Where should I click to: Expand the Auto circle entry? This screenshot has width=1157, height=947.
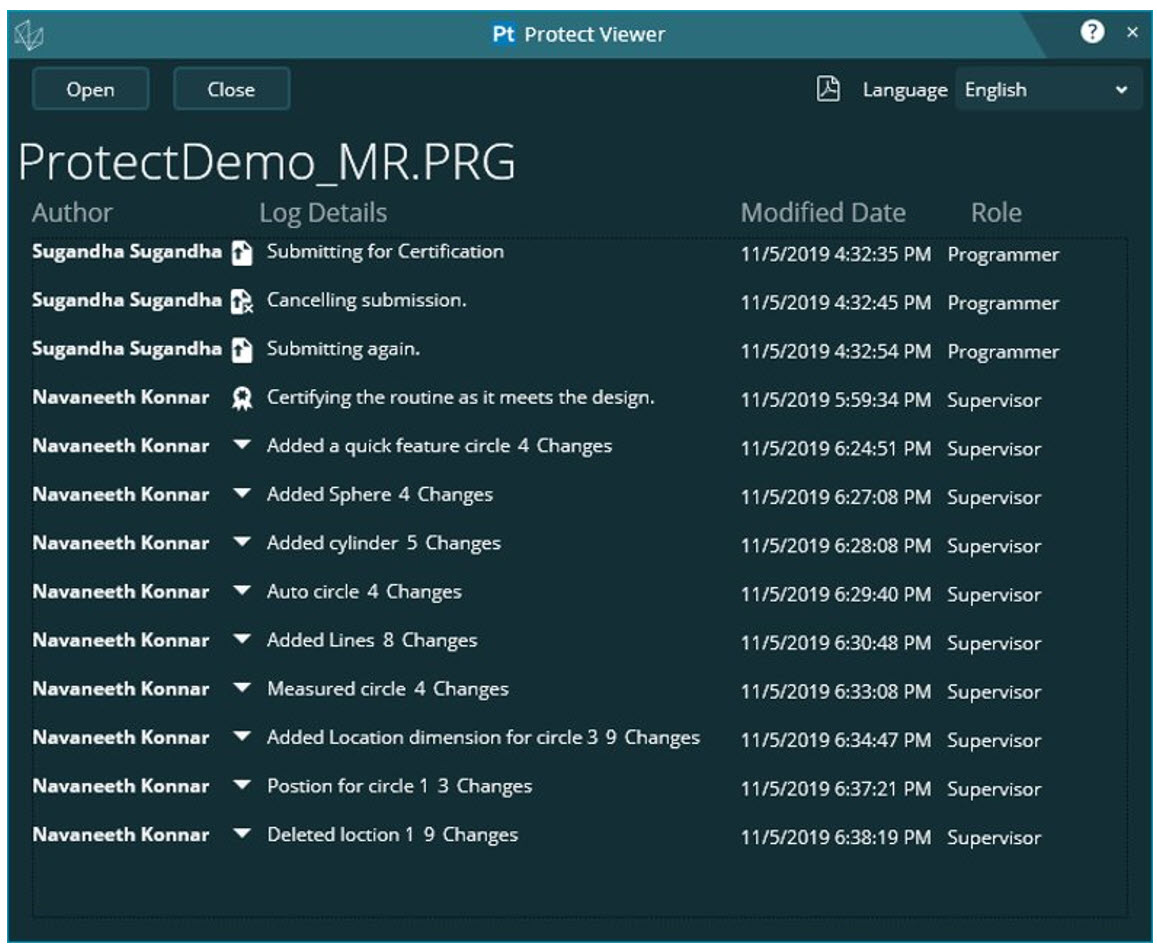[x=243, y=592]
